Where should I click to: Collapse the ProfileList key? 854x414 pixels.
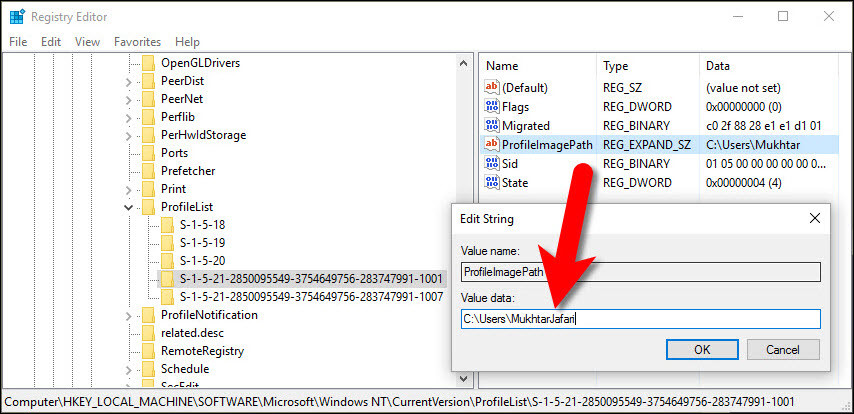click(129, 207)
